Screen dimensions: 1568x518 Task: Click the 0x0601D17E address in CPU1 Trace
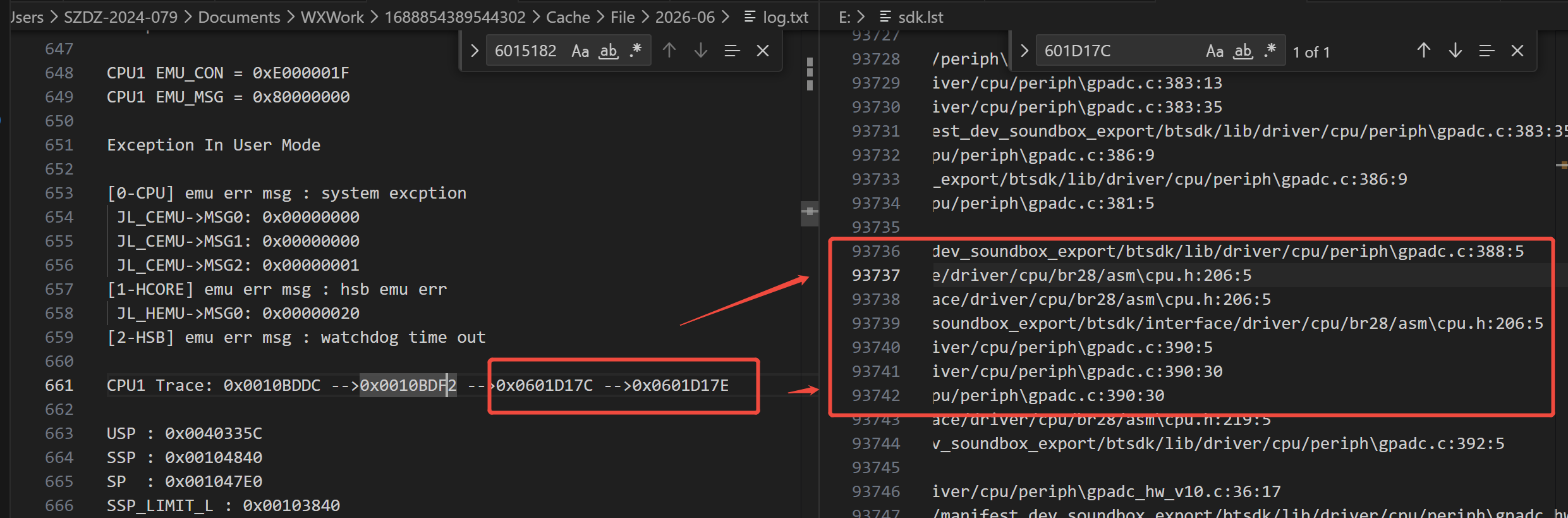point(681,385)
